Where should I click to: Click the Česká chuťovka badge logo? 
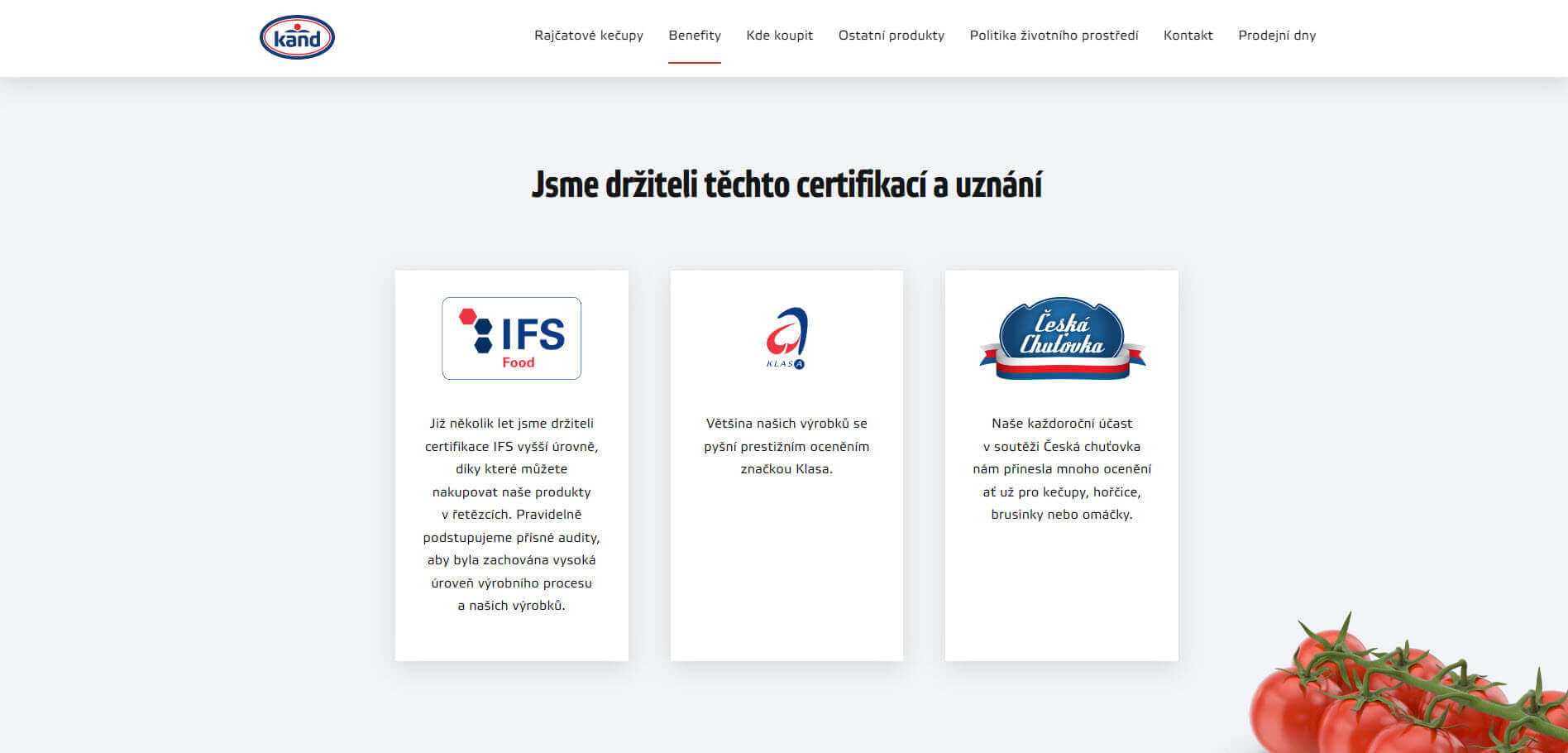[x=1062, y=338]
